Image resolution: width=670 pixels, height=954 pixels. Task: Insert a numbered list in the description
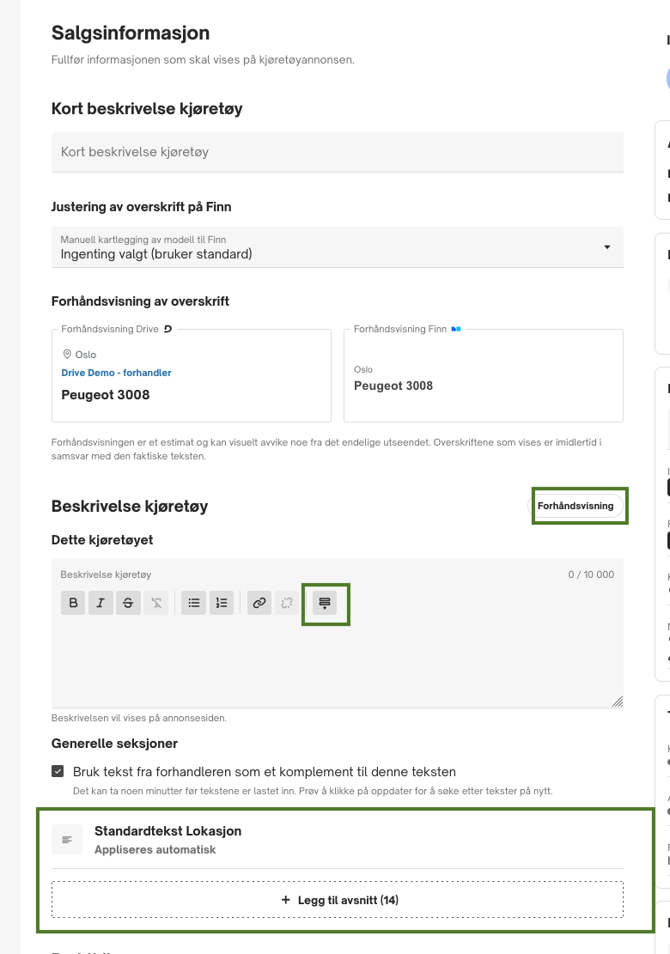pyautogui.click(x=219, y=603)
